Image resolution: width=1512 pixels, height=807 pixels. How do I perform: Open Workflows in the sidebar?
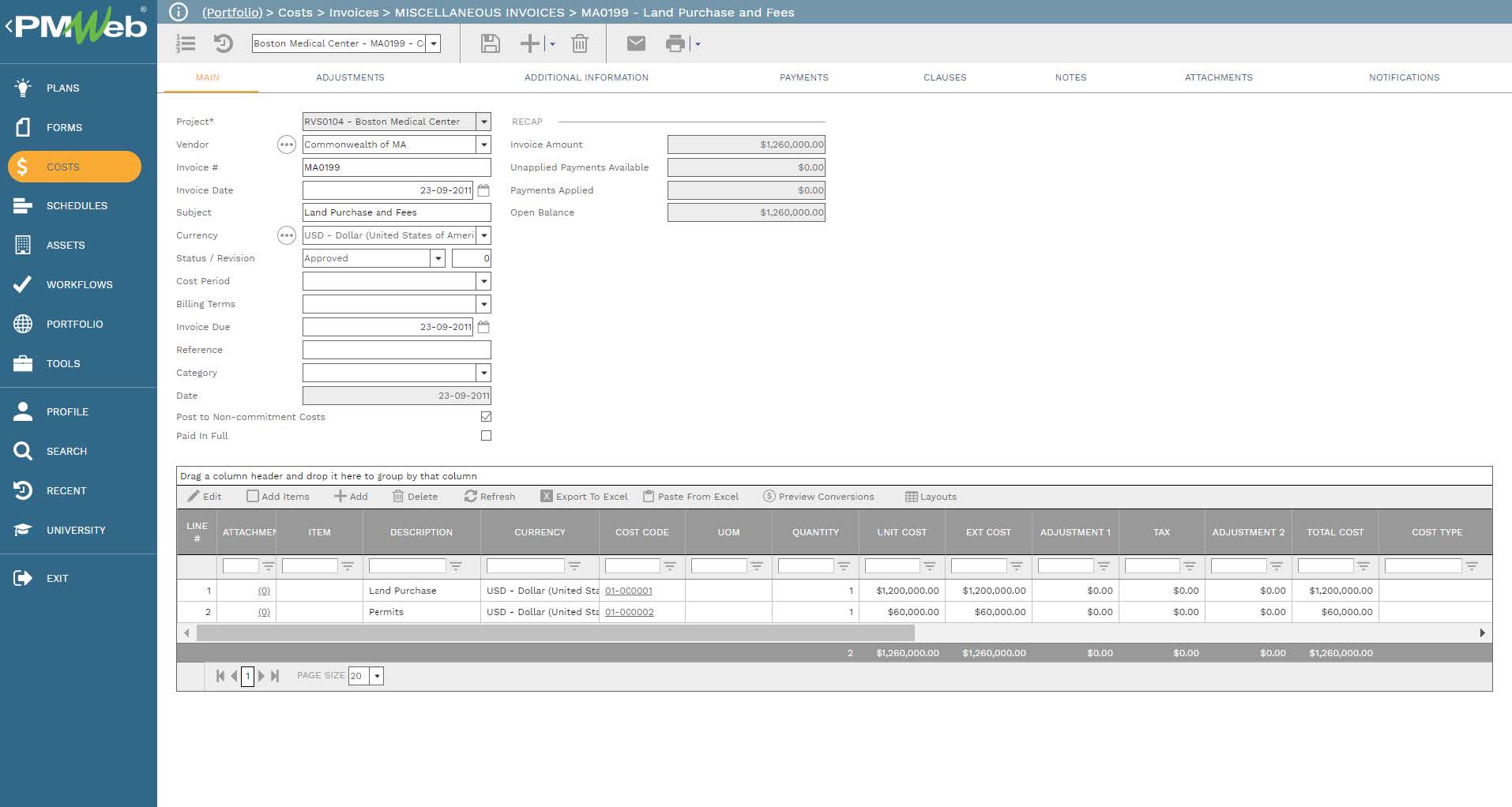click(78, 284)
